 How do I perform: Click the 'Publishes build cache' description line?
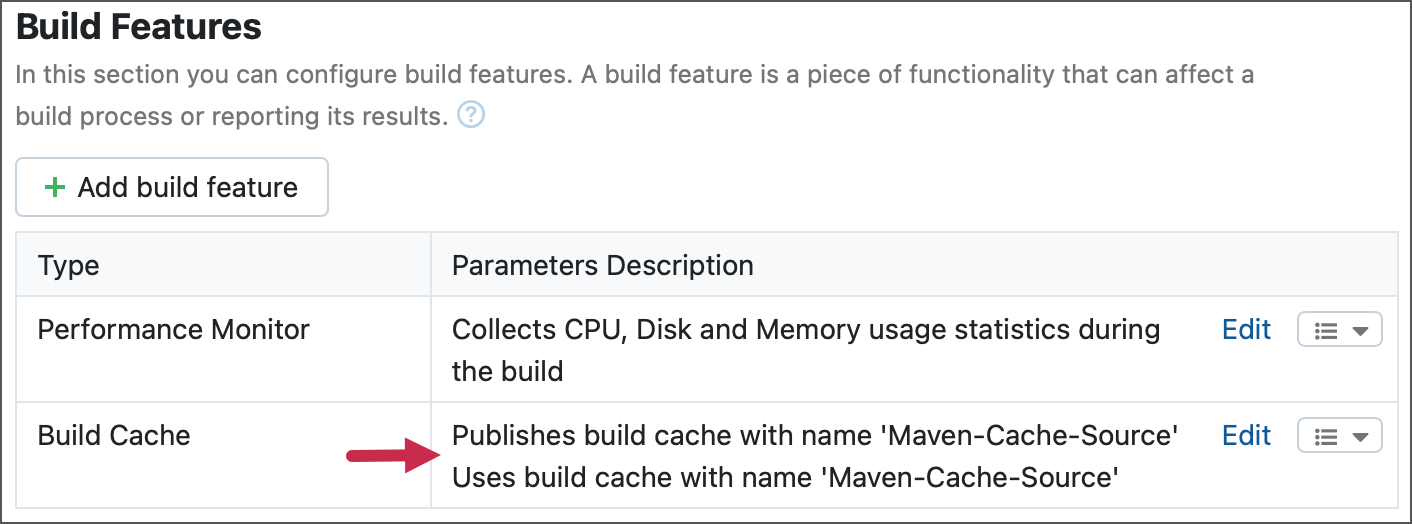click(x=814, y=436)
